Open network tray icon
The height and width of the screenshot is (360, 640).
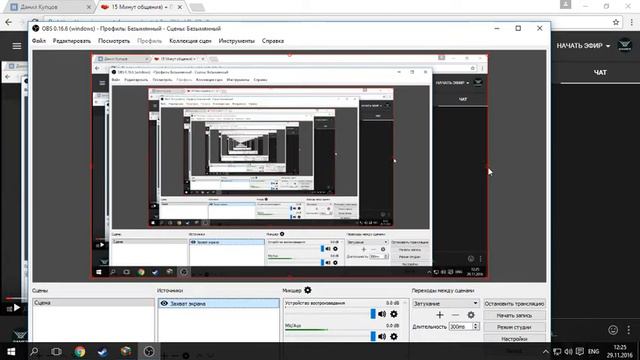(557, 351)
